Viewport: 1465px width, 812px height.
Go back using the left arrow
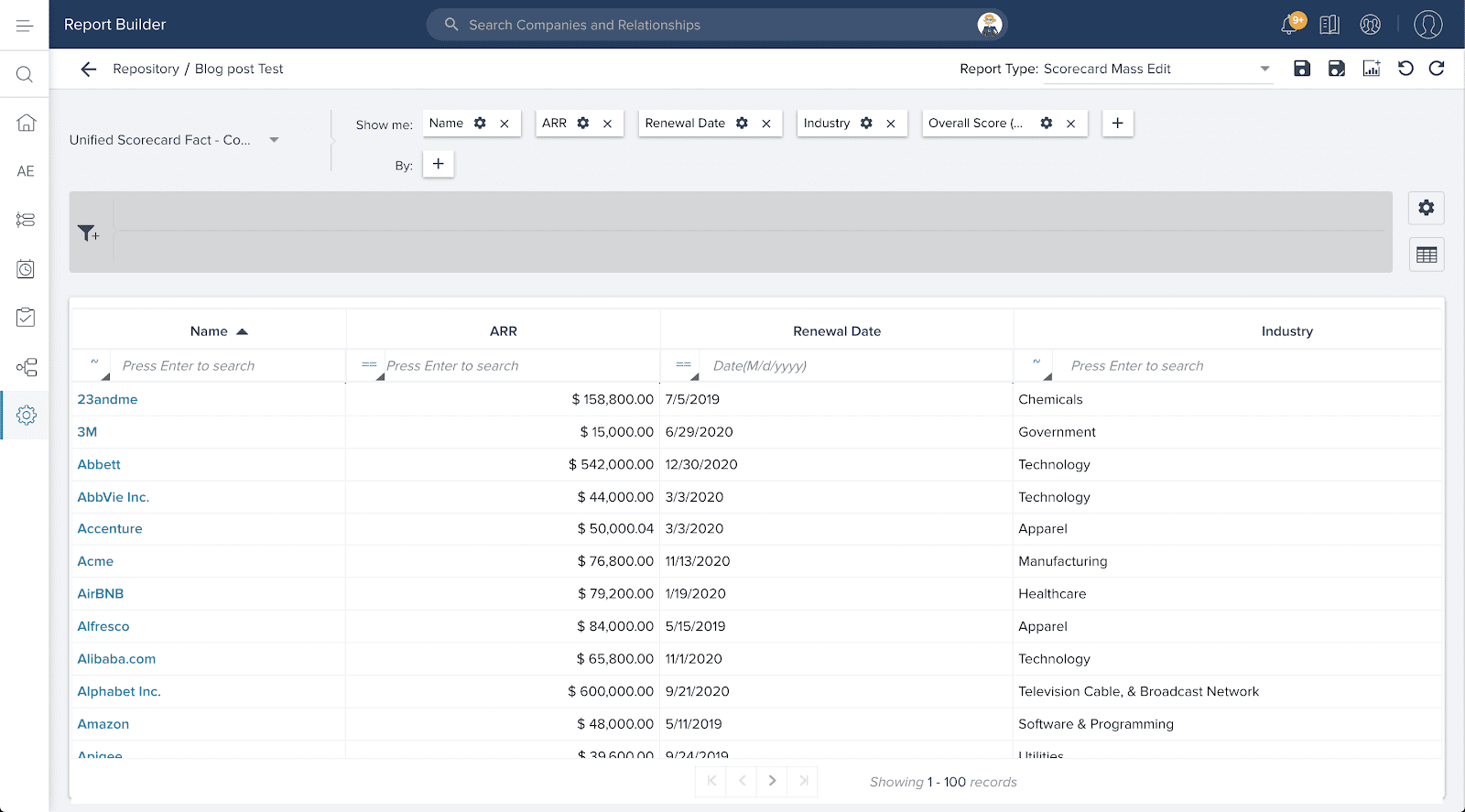(88, 69)
